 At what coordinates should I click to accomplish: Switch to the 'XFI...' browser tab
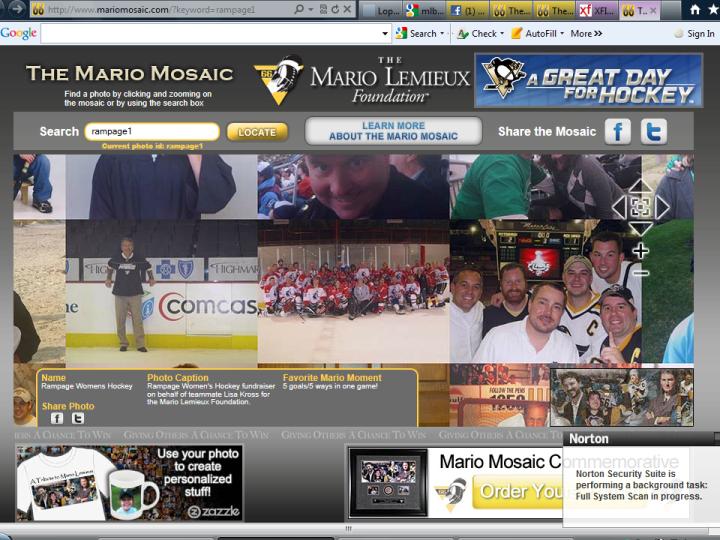pyautogui.click(x=598, y=10)
